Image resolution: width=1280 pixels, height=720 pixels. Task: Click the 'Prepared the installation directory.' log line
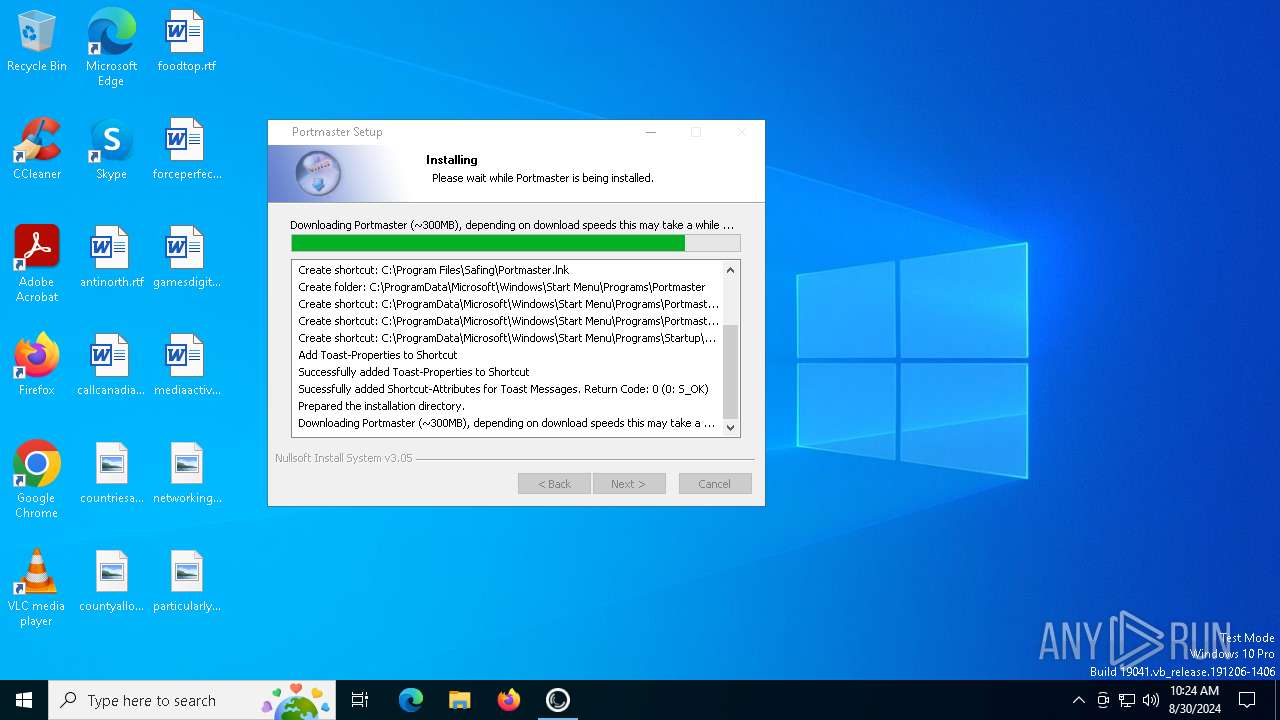click(382, 406)
